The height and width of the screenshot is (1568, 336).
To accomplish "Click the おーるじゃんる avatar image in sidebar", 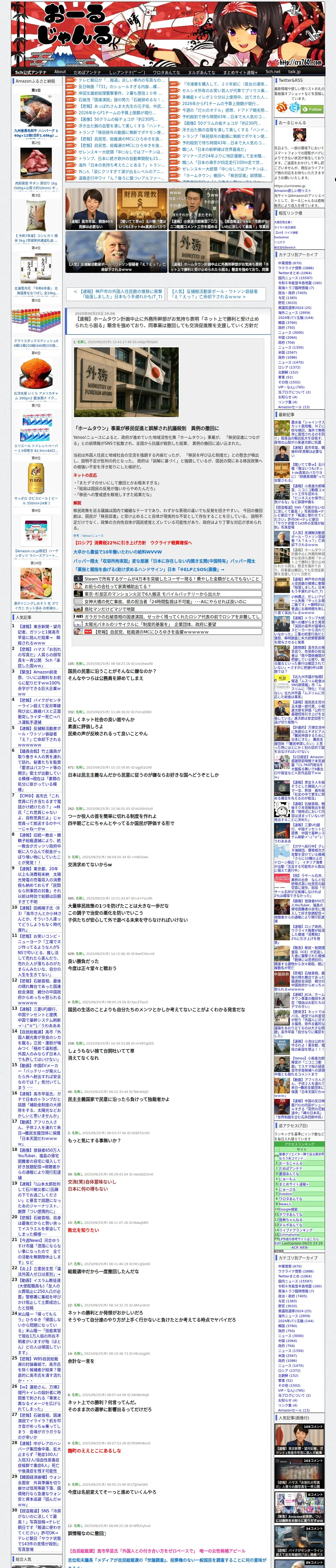I will coord(299,136).
